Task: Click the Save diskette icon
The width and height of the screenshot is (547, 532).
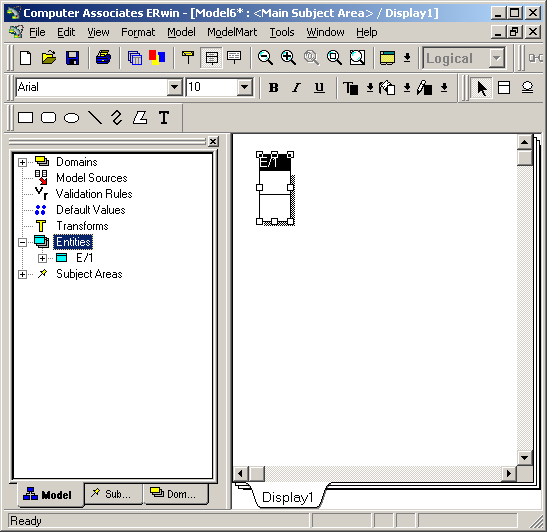Action: click(x=72, y=58)
